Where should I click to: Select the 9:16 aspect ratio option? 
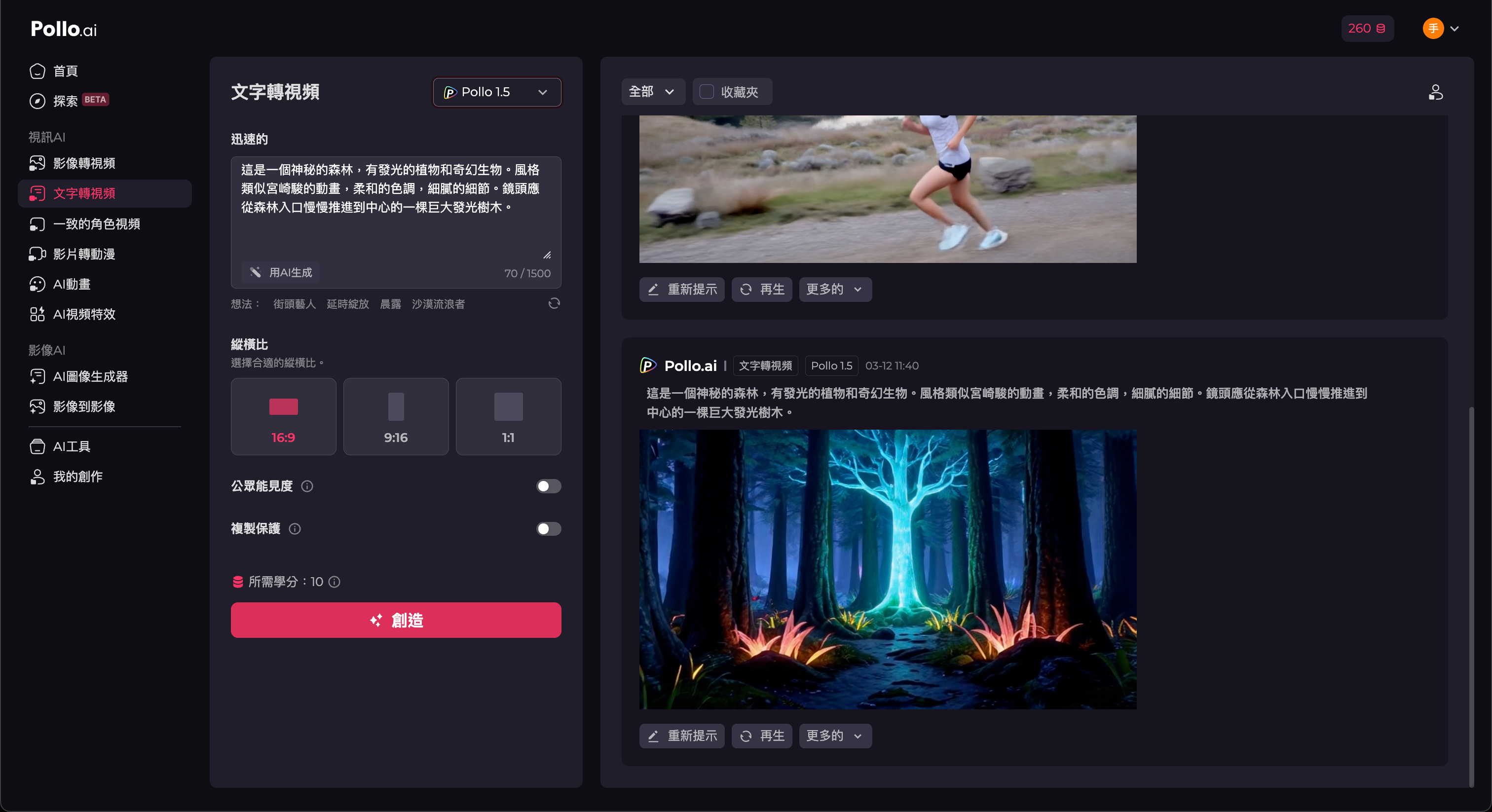pyautogui.click(x=396, y=416)
